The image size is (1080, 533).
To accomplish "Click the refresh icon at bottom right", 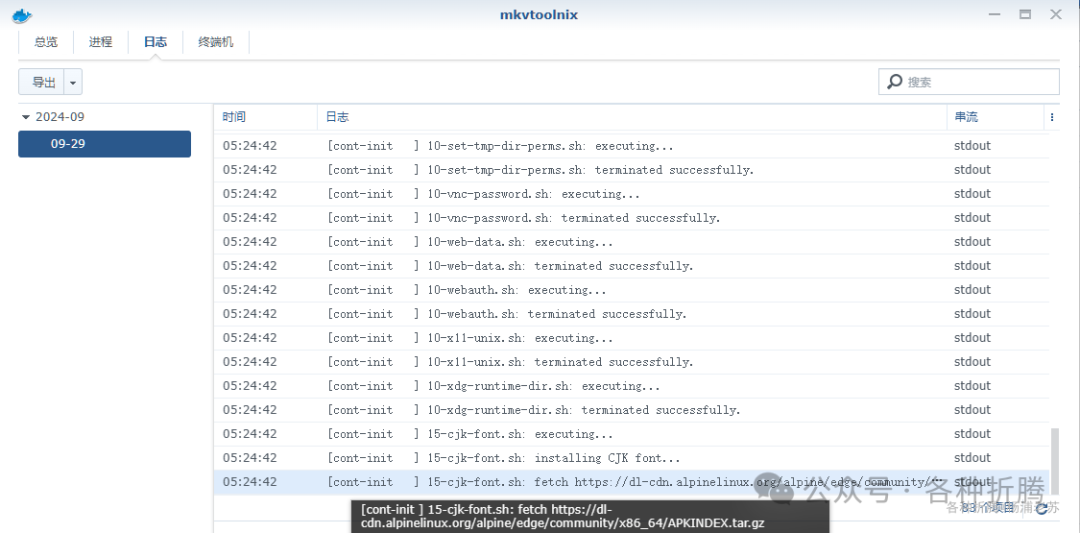I will pyautogui.click(x=1041, y=508).
